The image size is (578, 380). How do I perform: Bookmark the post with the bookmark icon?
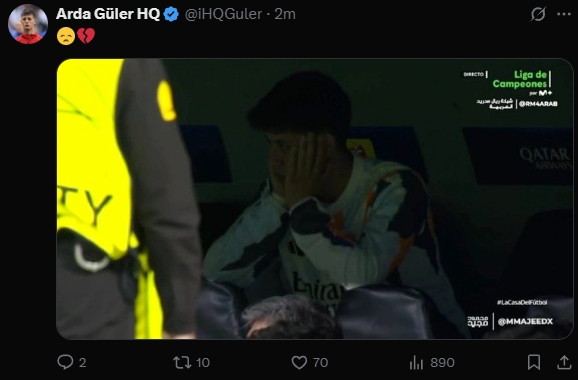(534, 362)
